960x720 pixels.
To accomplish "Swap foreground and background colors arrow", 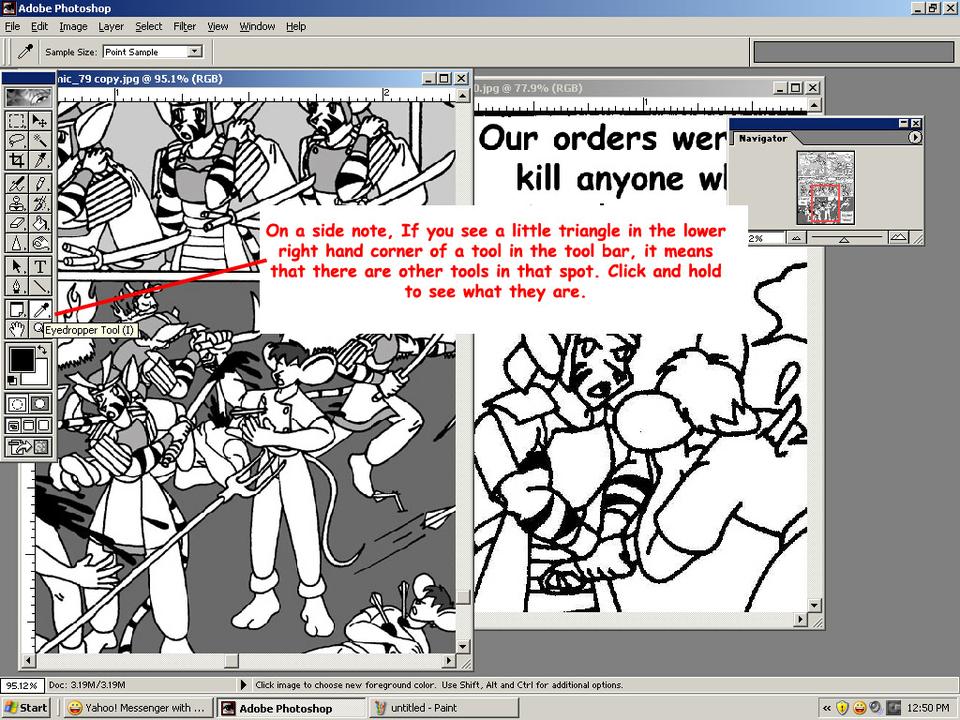I will tap(42, 350).
